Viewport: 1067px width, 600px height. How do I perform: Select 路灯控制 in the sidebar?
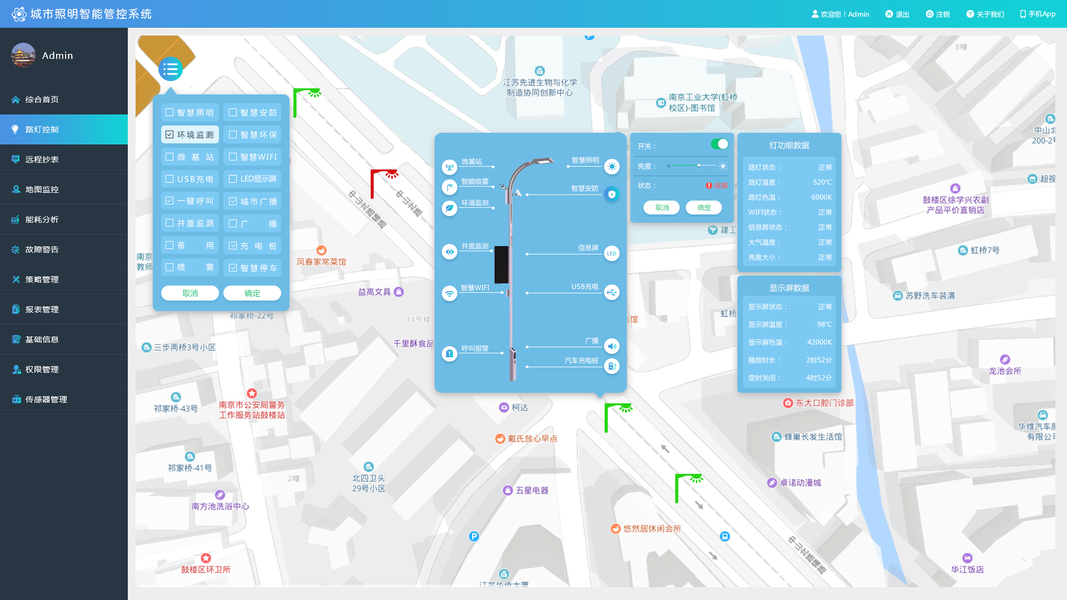click(64, 129)
